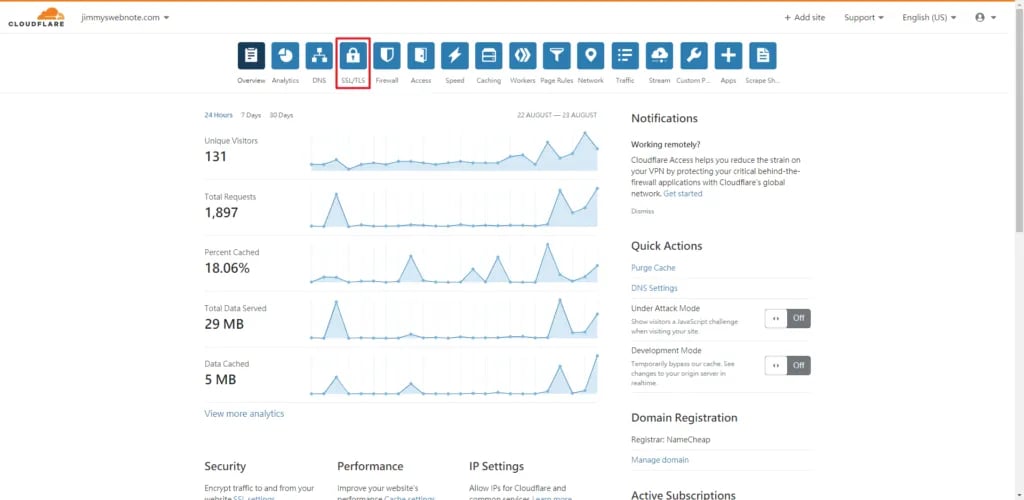Open the Stream cloud icon
The height and width of the screenshot is (500, 1024).
(660, 56)
